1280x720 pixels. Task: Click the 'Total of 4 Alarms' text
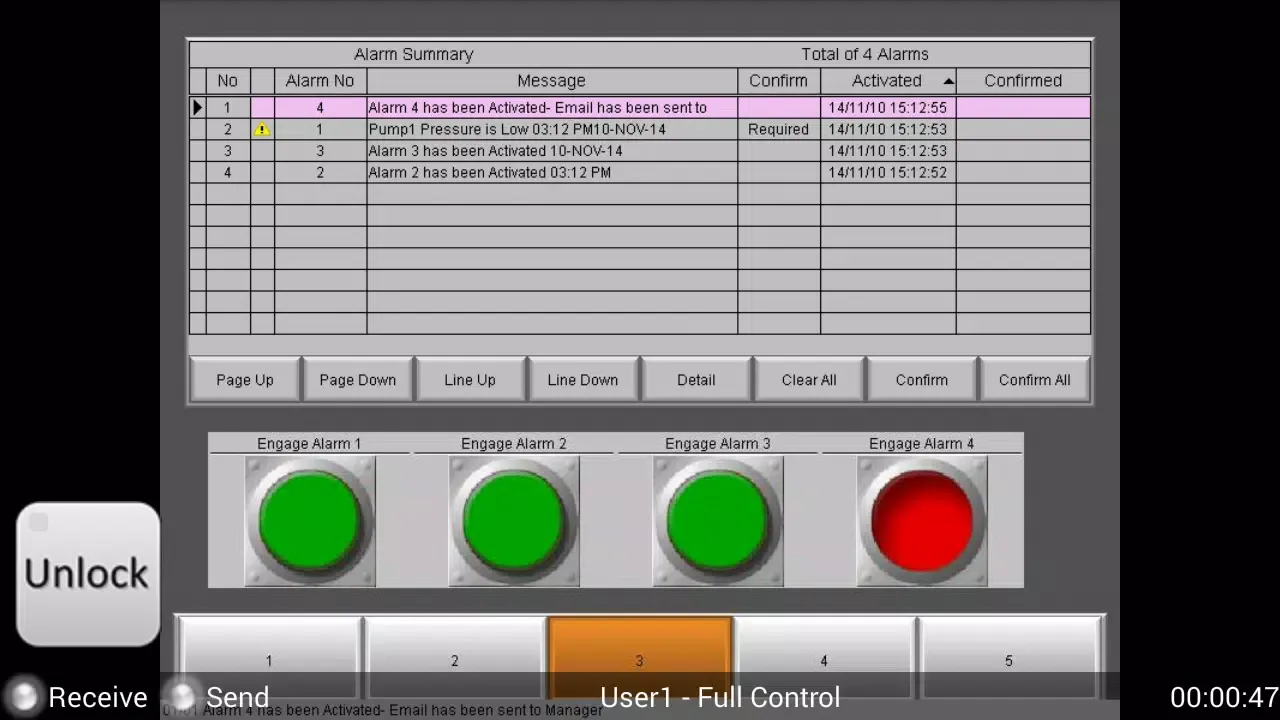(865, 54)
